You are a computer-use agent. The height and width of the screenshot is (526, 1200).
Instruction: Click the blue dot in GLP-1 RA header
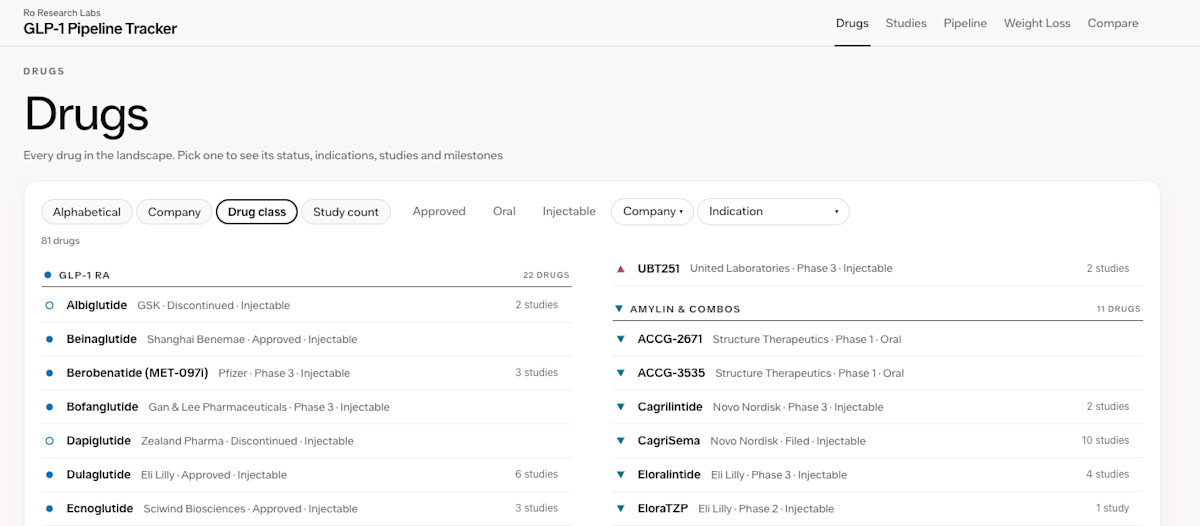coord(47,274)
